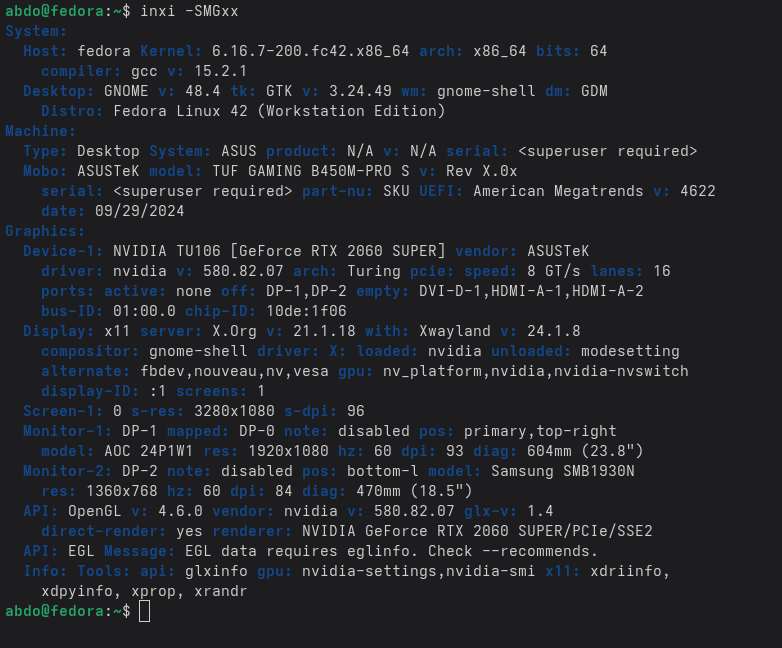782x648 pixels.
Task: Click the "Graphics:" section header
Action: (45, 231)
